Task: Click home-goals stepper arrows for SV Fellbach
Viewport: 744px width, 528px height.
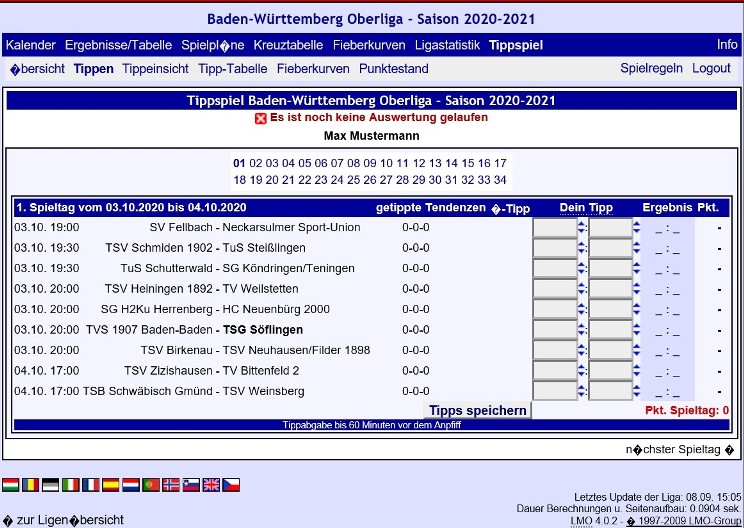Action: [x=582, y=228]
